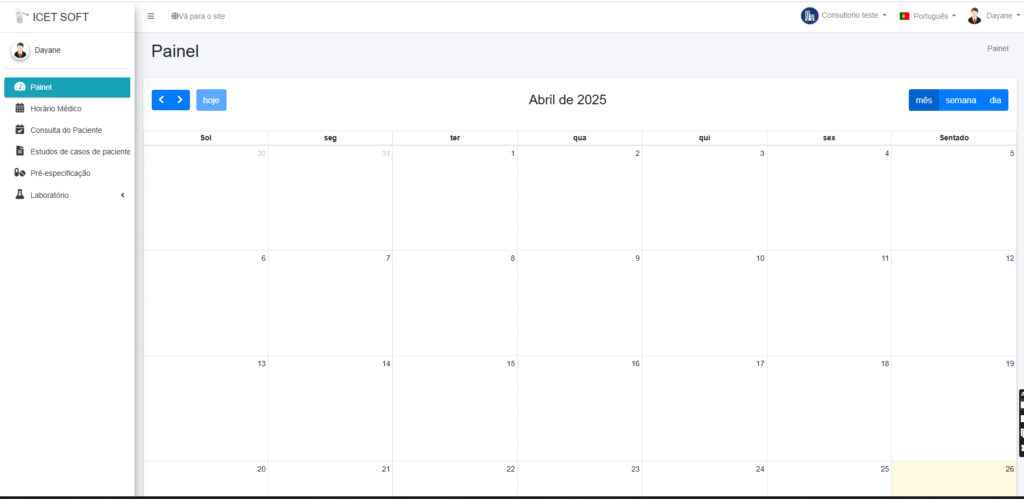This screenshot has height=499, width=1024.
Task: Click the Painel page heading
Action: [x=175, y=52]
